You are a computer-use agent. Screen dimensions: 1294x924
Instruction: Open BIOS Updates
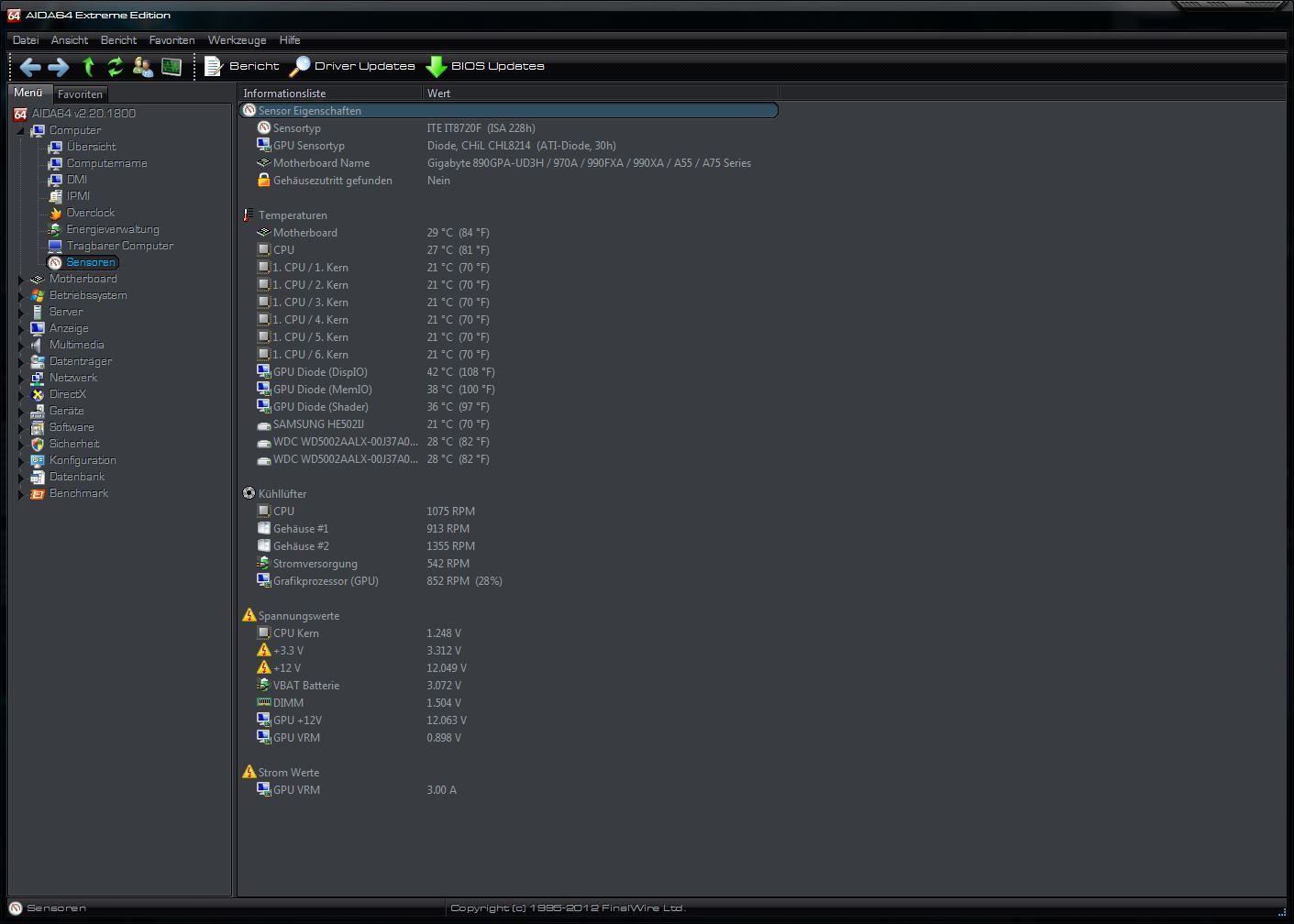coord(485,66)
